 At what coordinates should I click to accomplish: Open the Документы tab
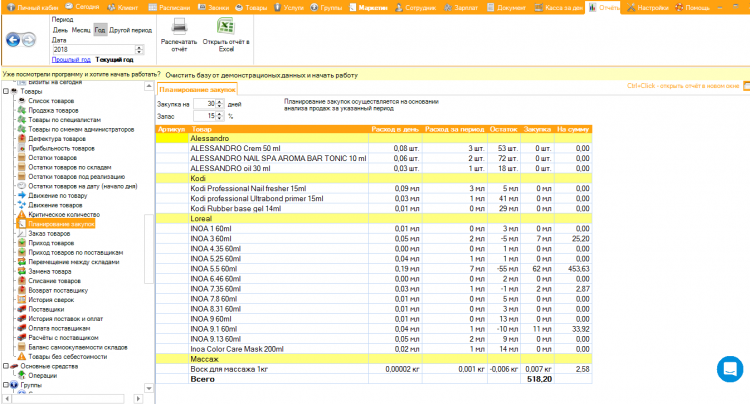(506, 7)
